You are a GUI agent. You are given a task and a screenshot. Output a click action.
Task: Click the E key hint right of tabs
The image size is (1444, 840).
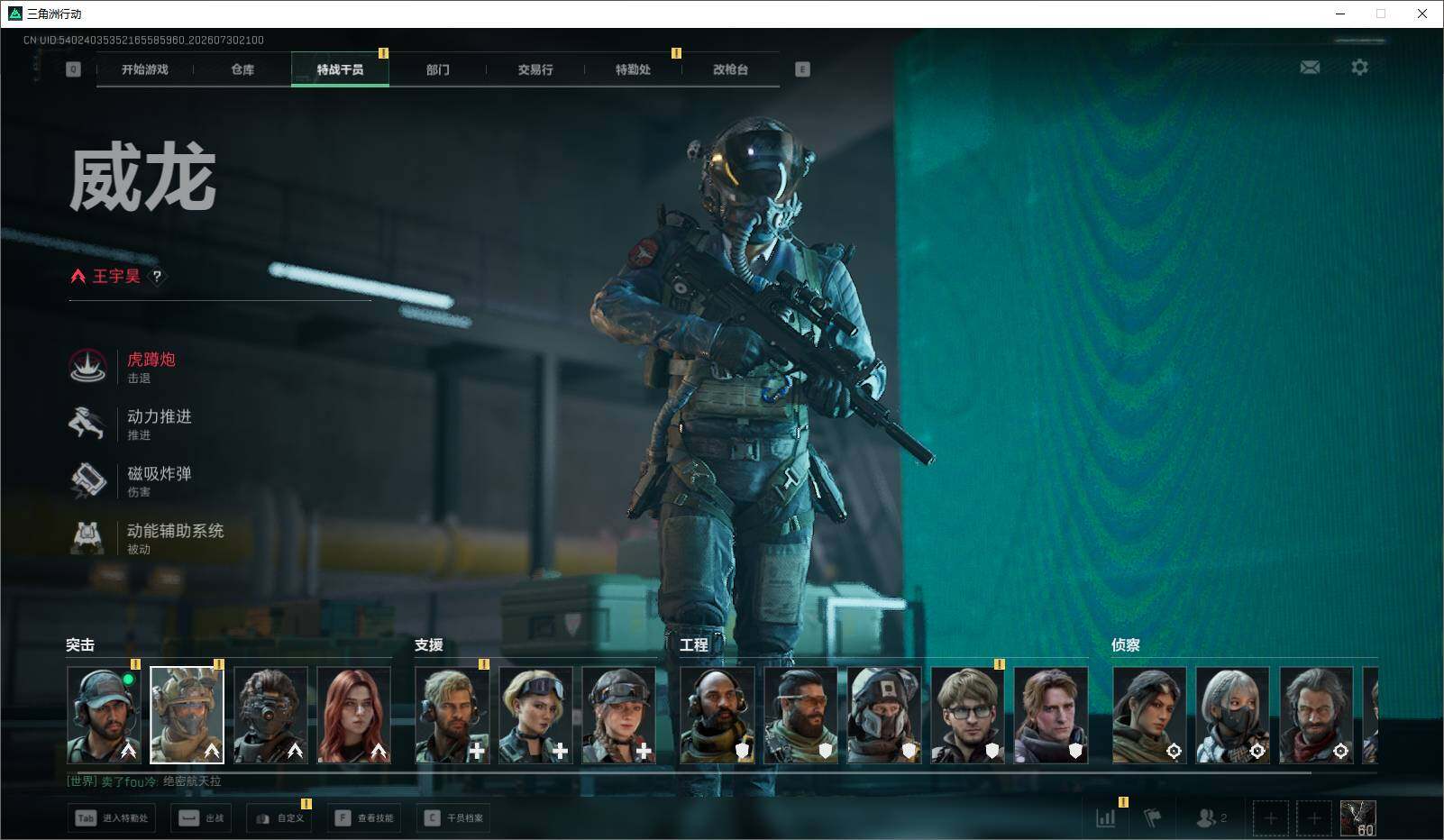[802, 69]
